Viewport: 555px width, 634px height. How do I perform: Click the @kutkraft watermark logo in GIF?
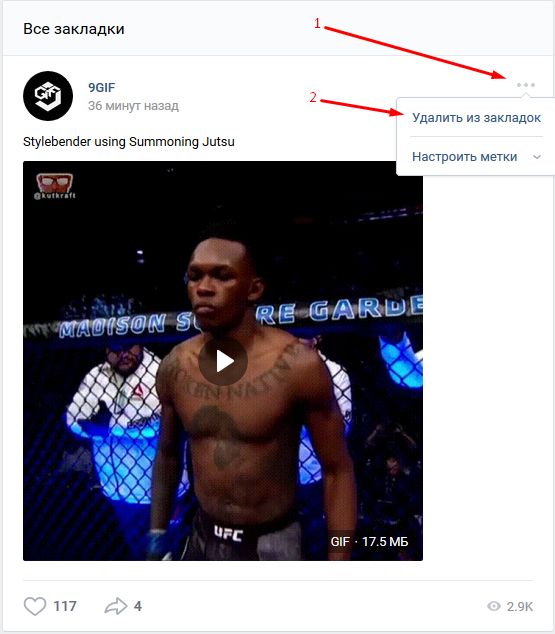coord(55,186)
